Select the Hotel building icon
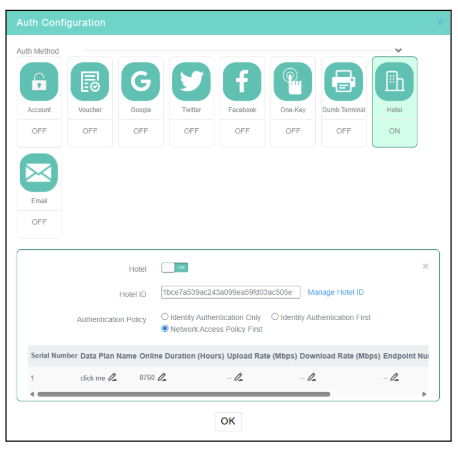This screenshot has height=450, width=458. (x=394, y=82)
